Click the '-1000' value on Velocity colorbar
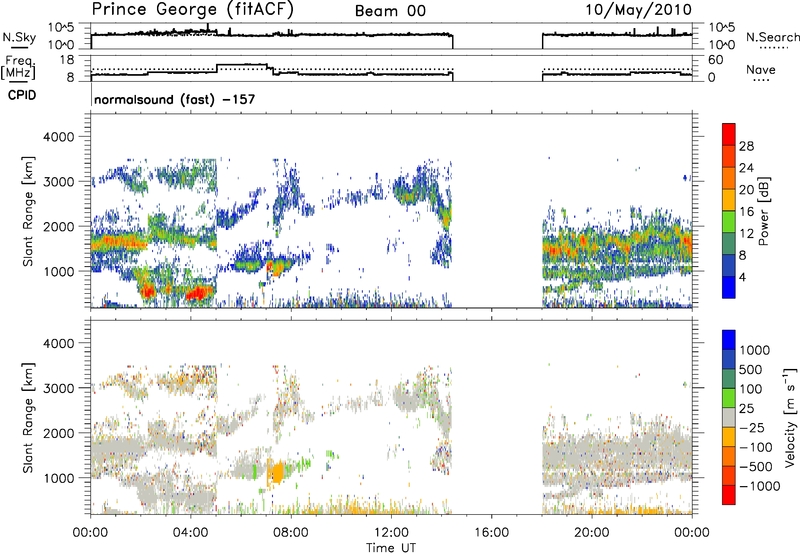This screenshot has height=554, width=800. tap(759, 486)
